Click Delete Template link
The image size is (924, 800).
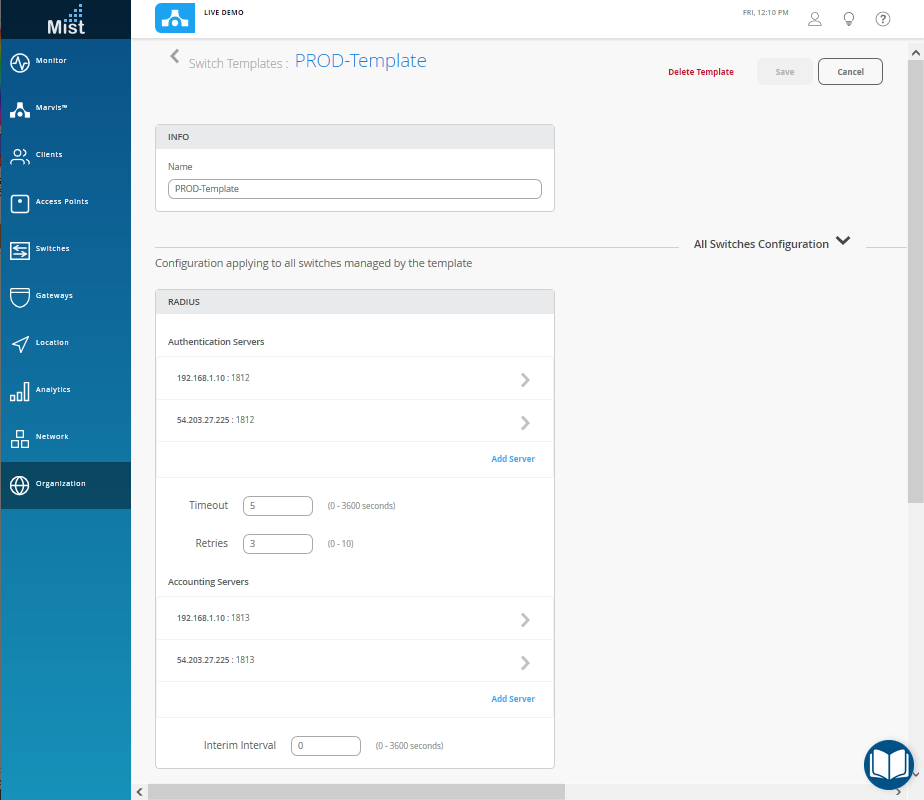click(700, 72)
